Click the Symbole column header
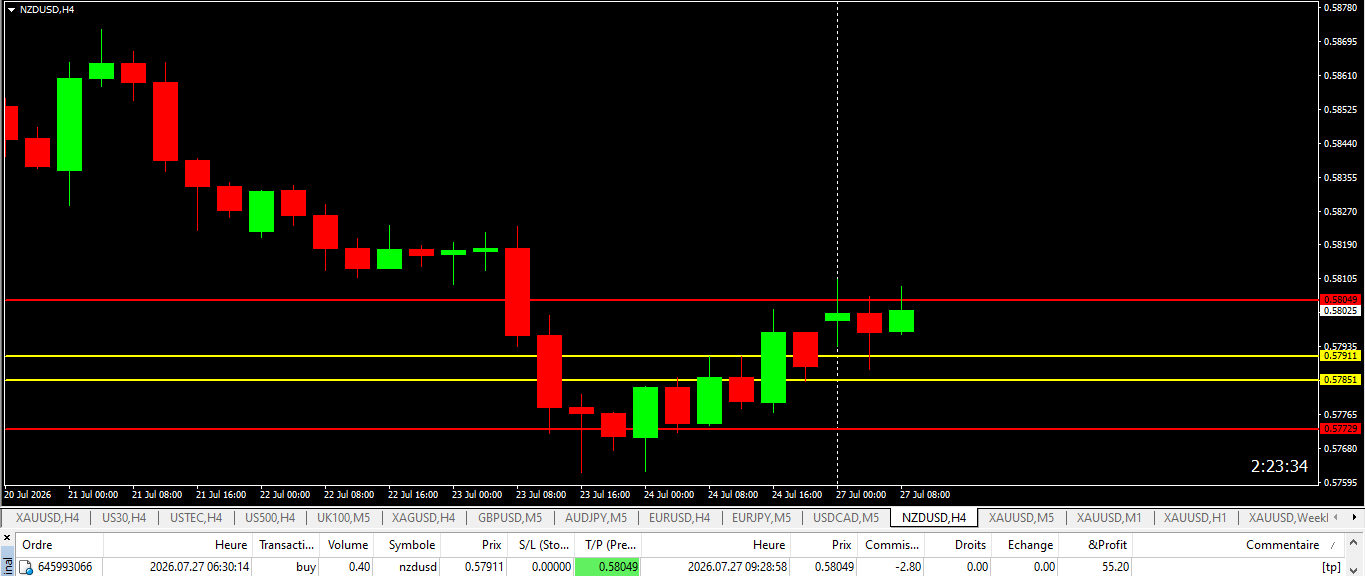 [411, 545]
